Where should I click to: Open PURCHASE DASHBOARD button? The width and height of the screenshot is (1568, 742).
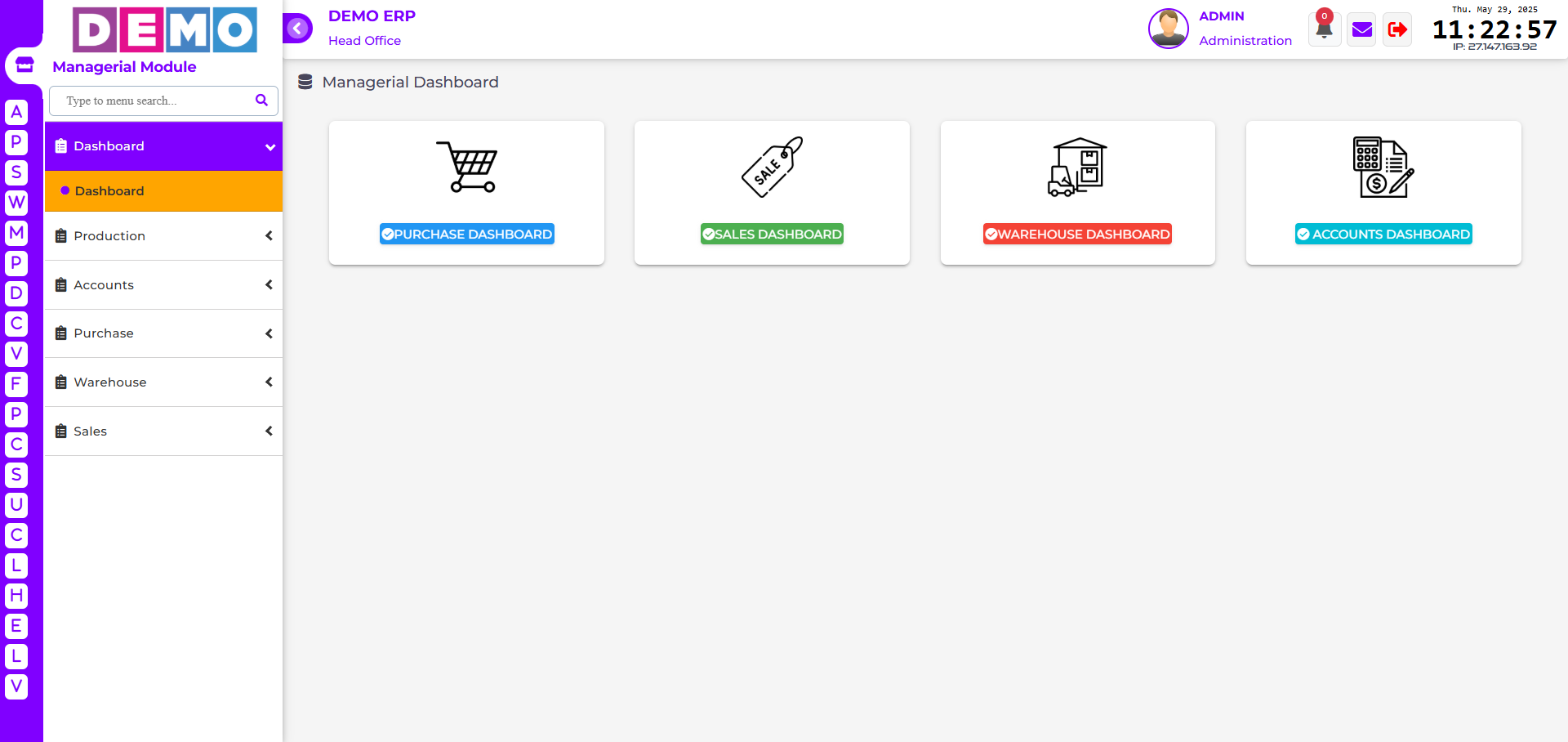(x=466, y=235)
